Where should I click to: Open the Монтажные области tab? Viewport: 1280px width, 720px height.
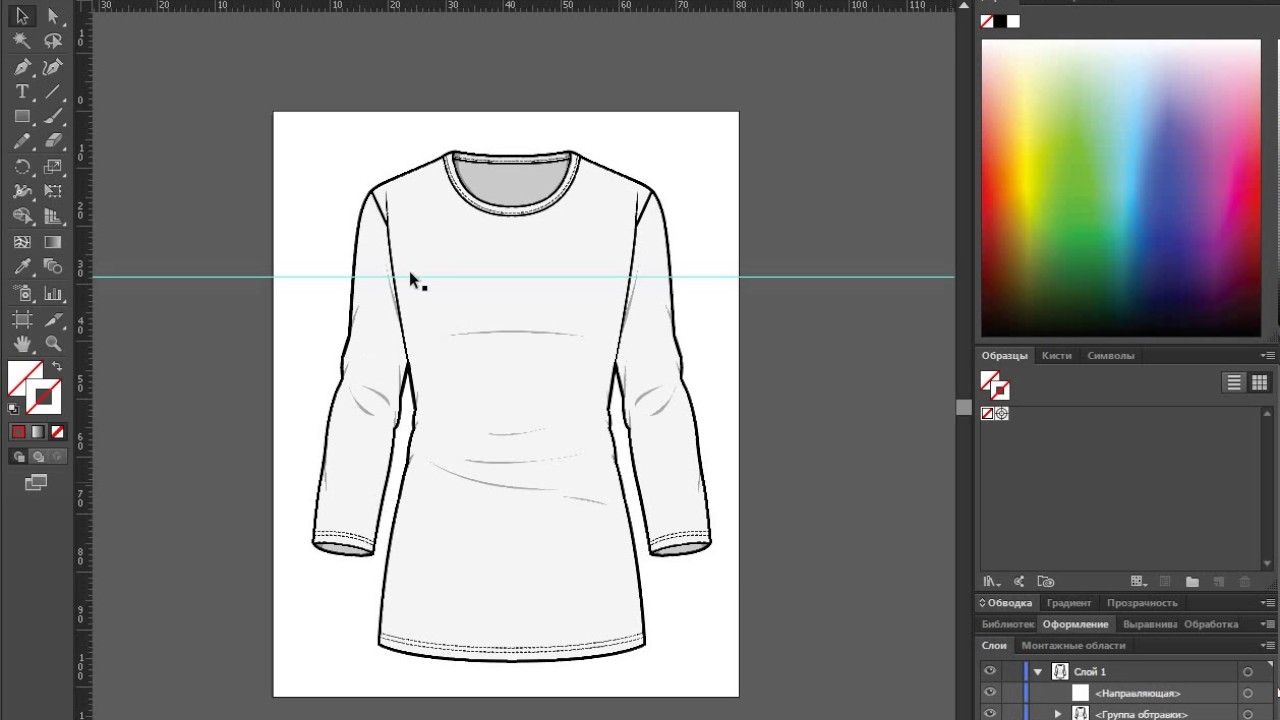point(1073,646)
